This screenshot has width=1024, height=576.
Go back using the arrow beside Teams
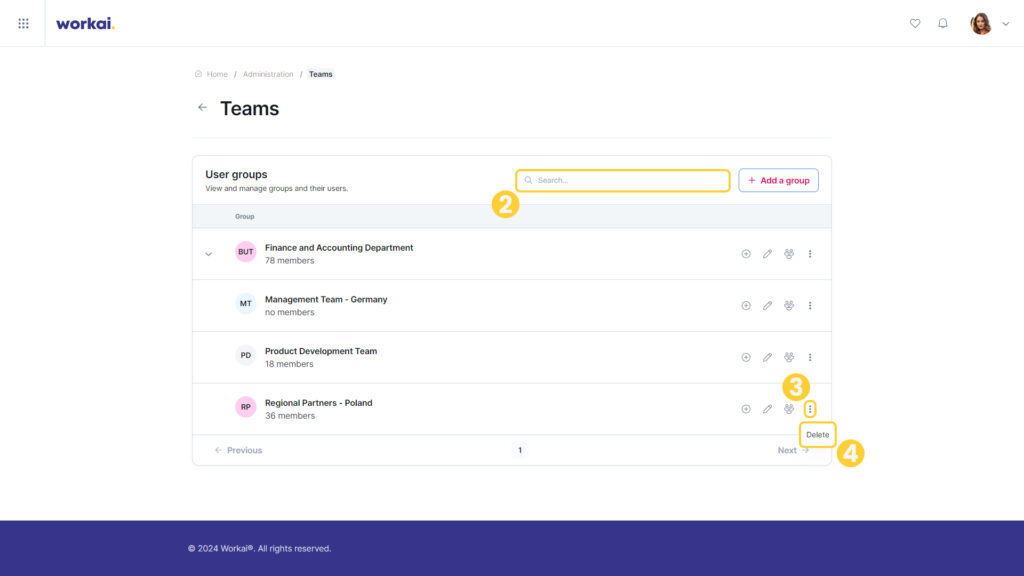point(202,108)
